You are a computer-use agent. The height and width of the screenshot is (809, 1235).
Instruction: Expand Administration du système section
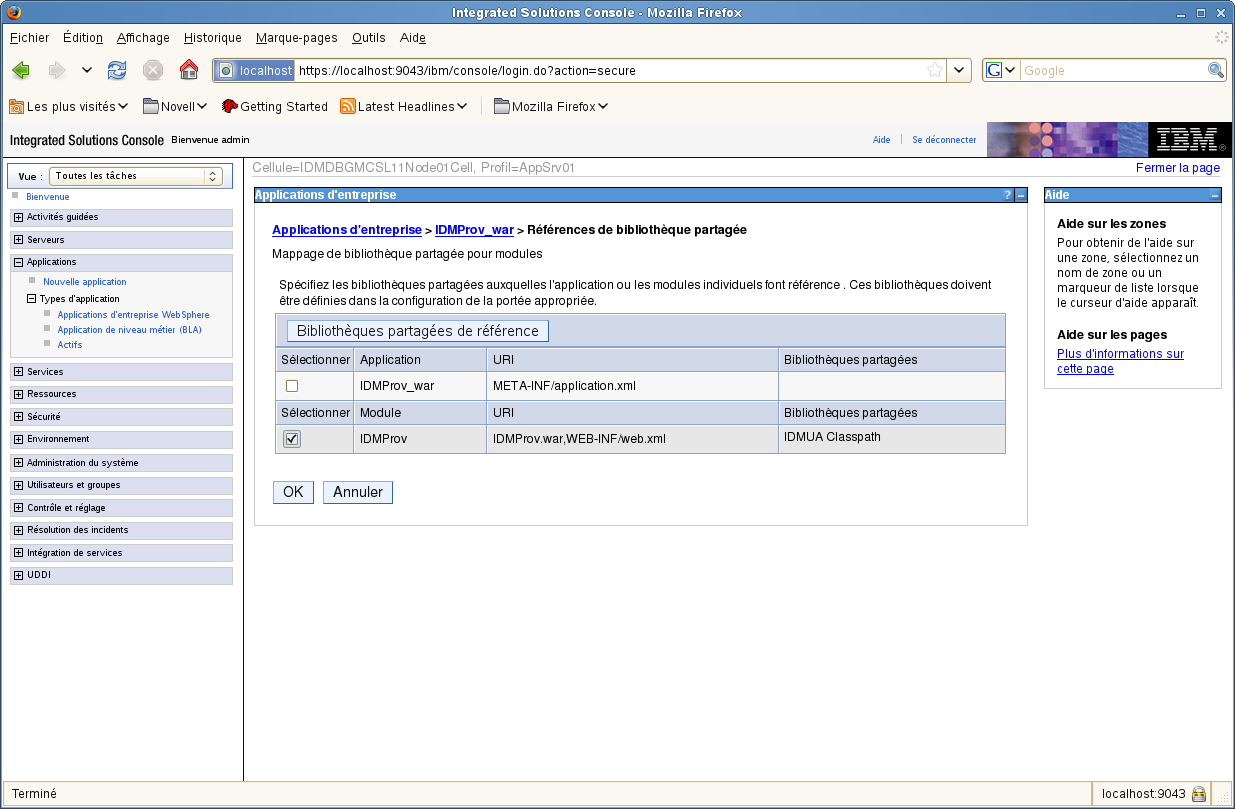tap(19, 463)
